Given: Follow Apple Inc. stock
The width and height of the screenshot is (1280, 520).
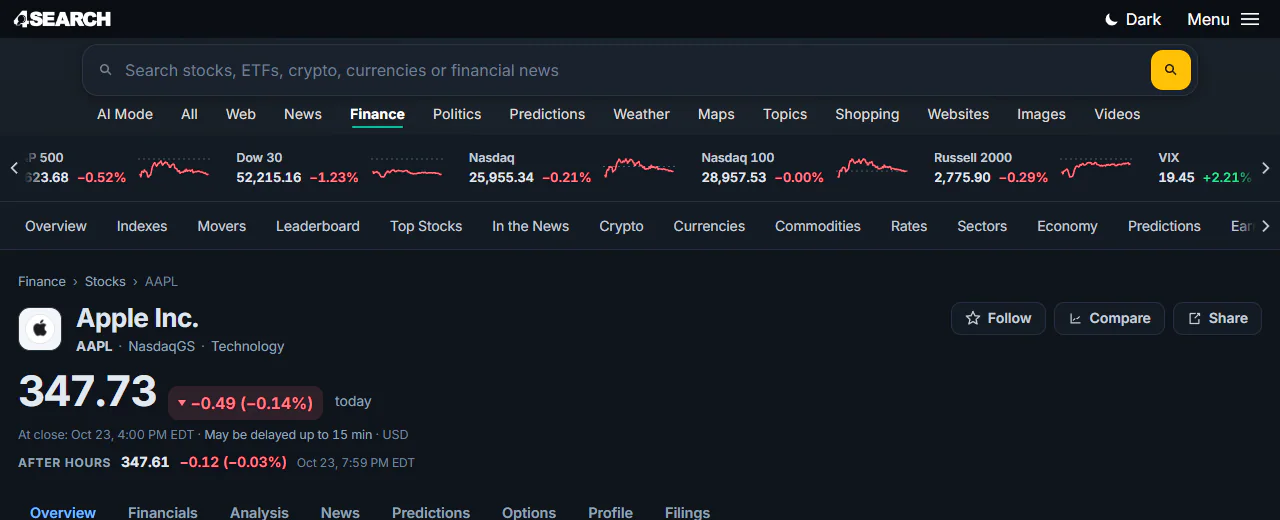Looking at the screenshot, I should [x=998, y=318].
